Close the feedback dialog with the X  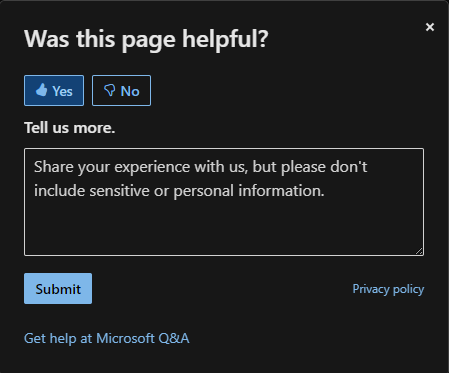[x=430, y=27]
